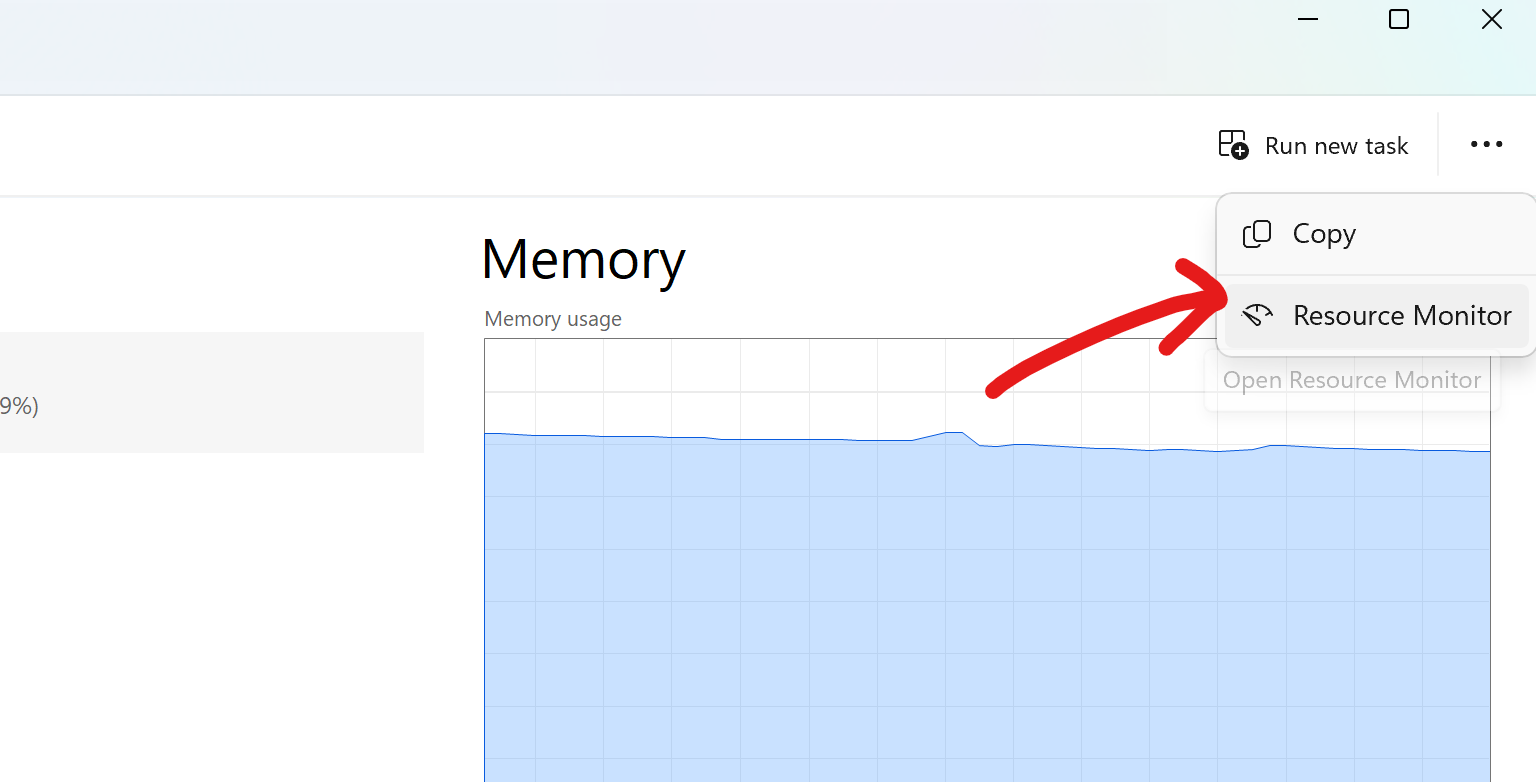
Task: Select the Resource Monitor menu entry text
Action: point(1402,316)
